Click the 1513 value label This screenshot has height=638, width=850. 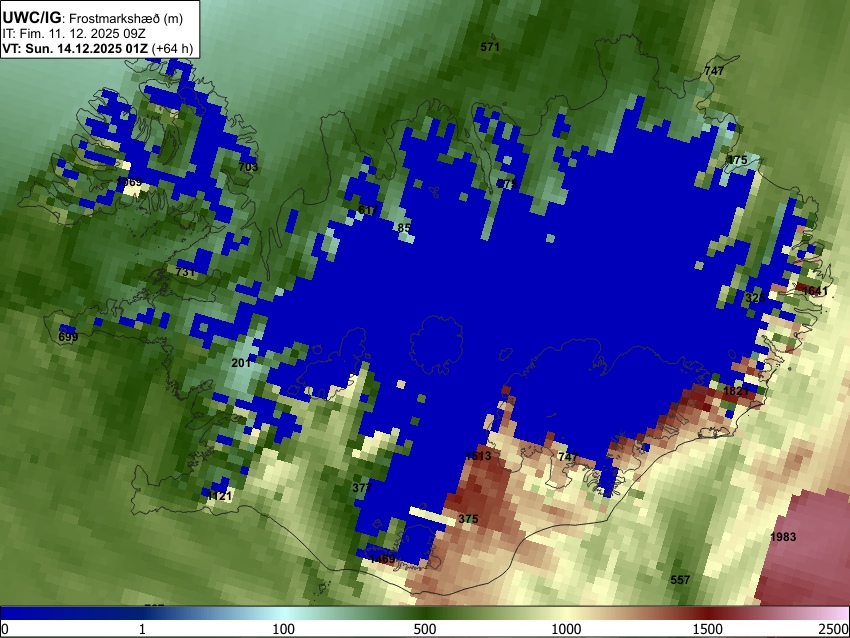pyautogui.click(x=478, y=456)
